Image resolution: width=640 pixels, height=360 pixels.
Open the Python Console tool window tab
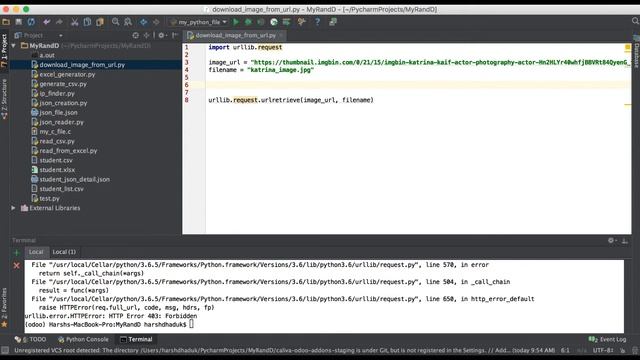83,339
